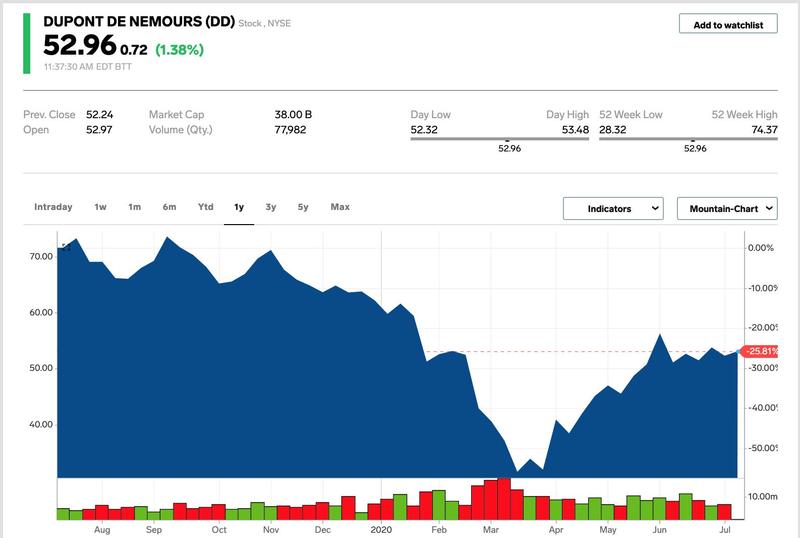Click the Prev. Close value 52.24

99,114
